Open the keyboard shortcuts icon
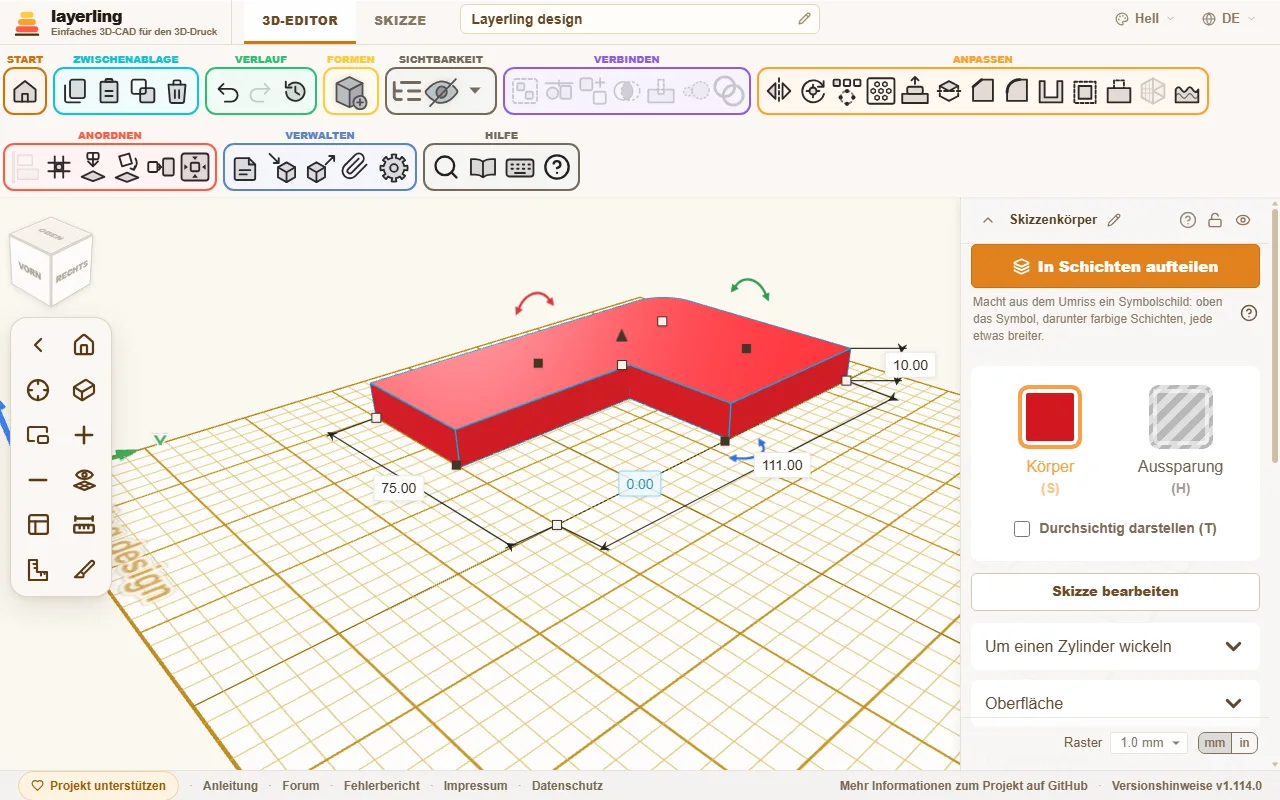Viewport: 1280px width, 800px height. click(x=520, y=168)
